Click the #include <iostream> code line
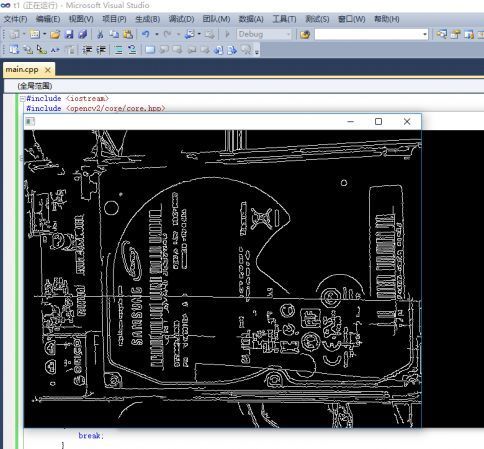Viewport: 484px width, 449px height. (x=67, y=99)
